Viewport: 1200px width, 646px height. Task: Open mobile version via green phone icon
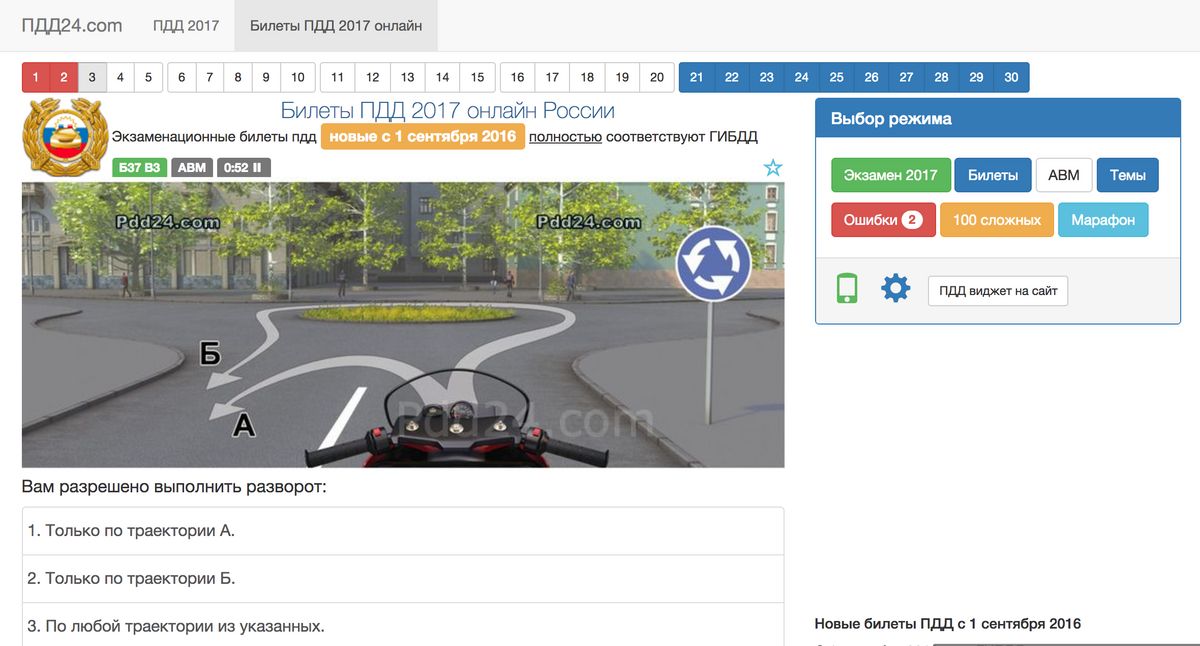pos(847,289)
